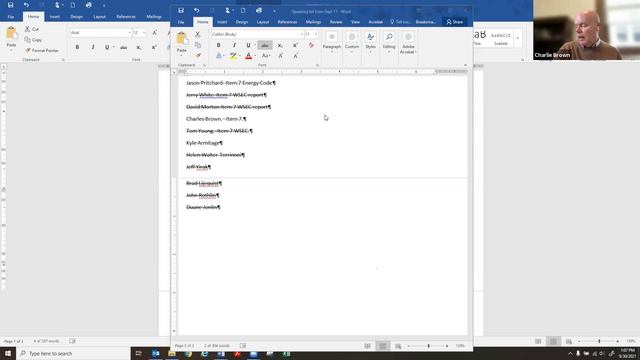Click the line "Charles Brown - Item 7"
The width and height of the screenshot is (640, 360).
click(x=216, y=119)
